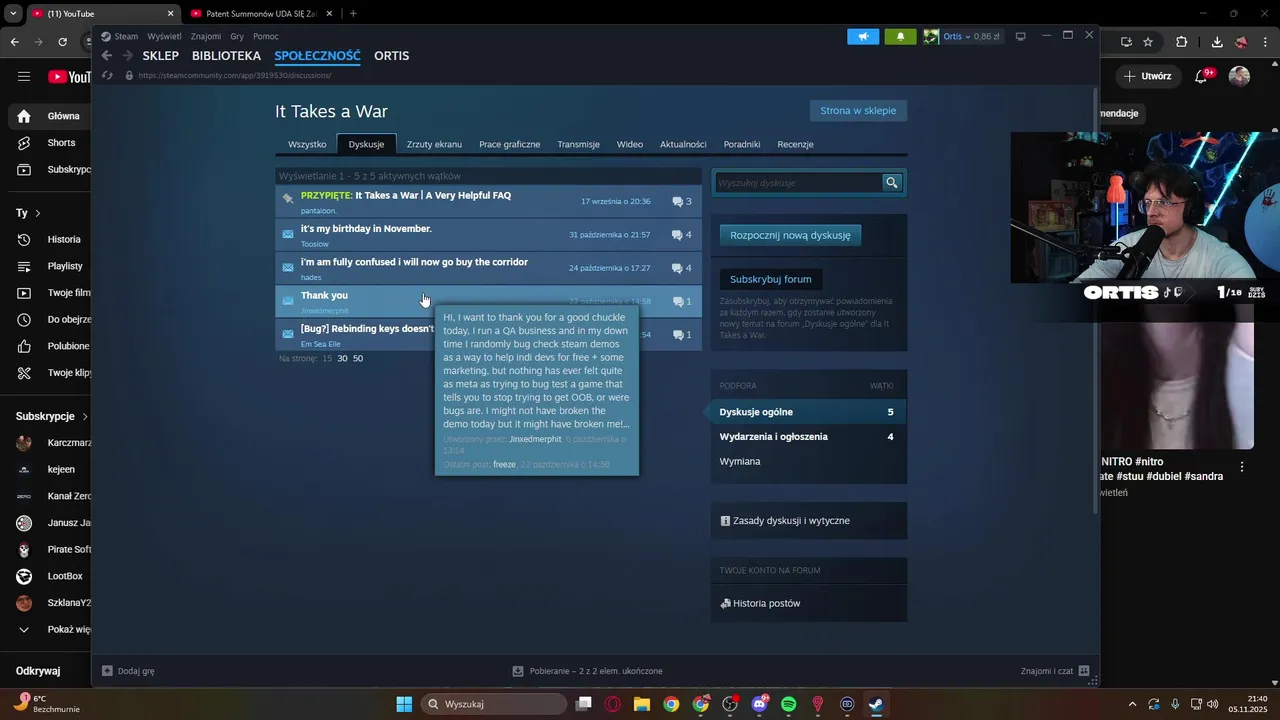Focus the discussions search field
Image resolution: width=1280 pixels, height=720 pixels.
pyautogui.click(x=798, y=183)
